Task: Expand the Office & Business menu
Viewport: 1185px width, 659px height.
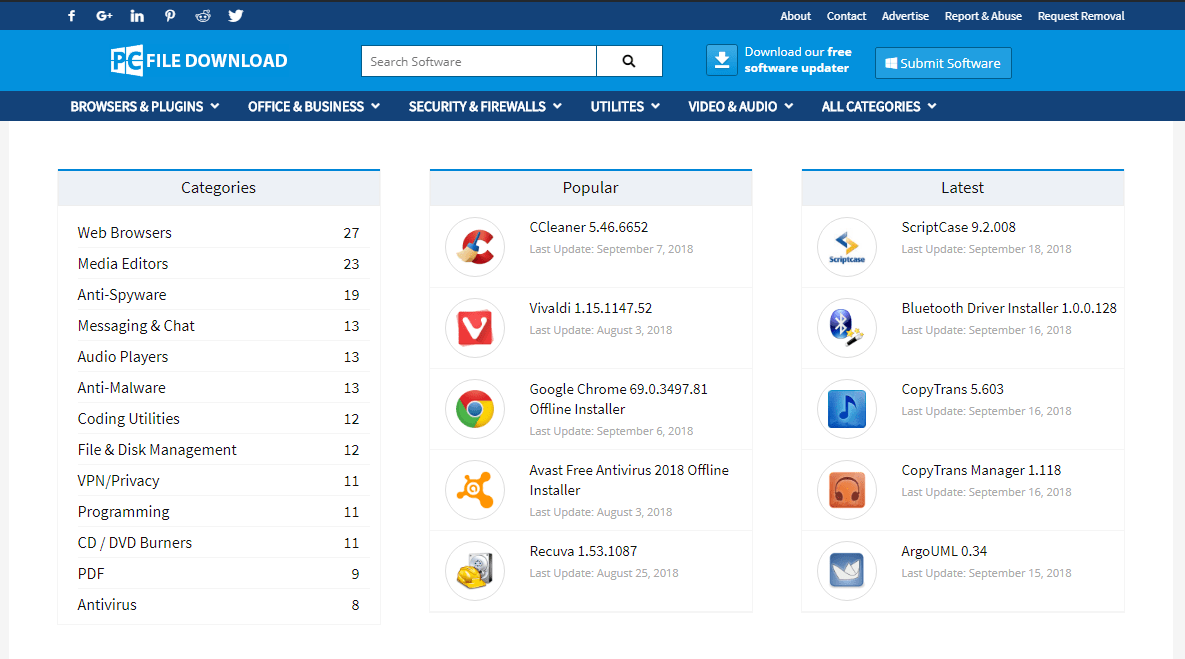Action: coord(314,107)
